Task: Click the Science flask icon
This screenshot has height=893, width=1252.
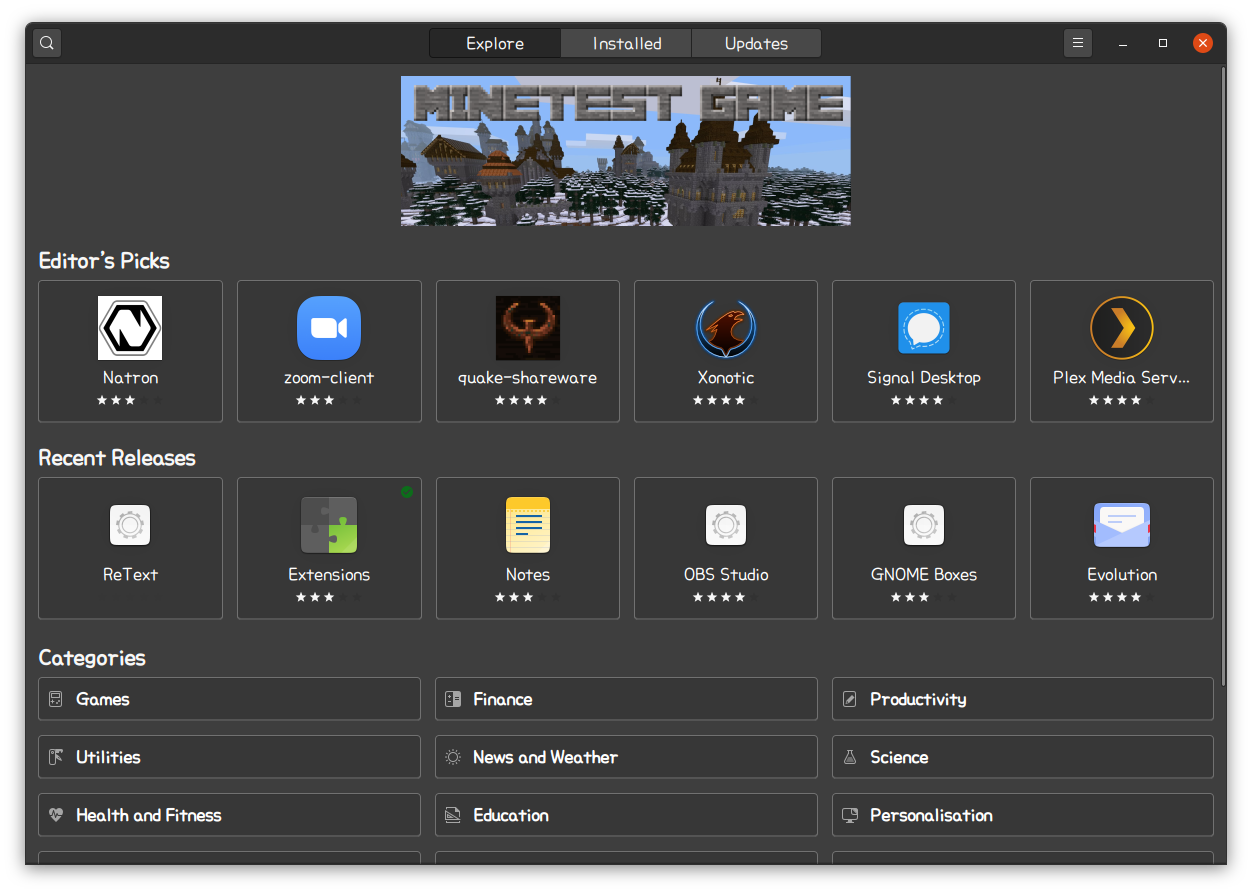Action: 850,757
